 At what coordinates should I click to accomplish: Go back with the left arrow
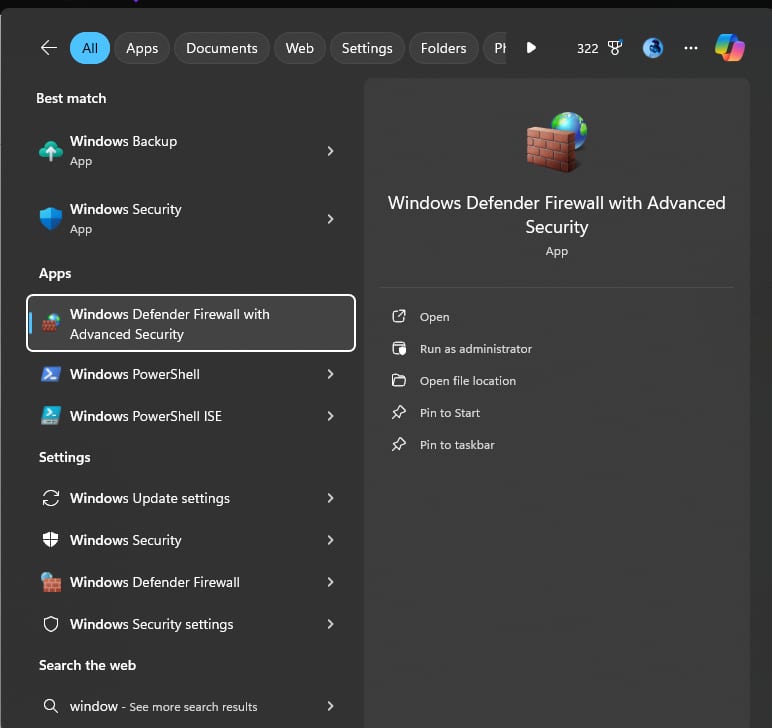[49, 48]
